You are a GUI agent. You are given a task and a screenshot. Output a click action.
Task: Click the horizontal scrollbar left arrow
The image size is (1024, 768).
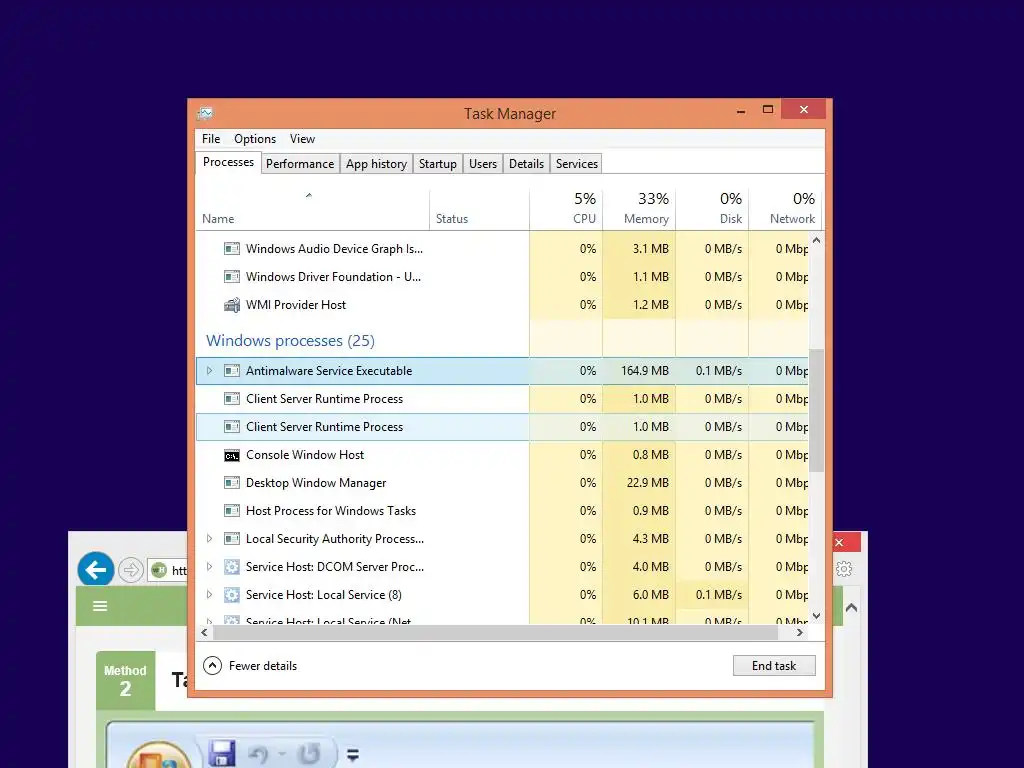[204, 632]
